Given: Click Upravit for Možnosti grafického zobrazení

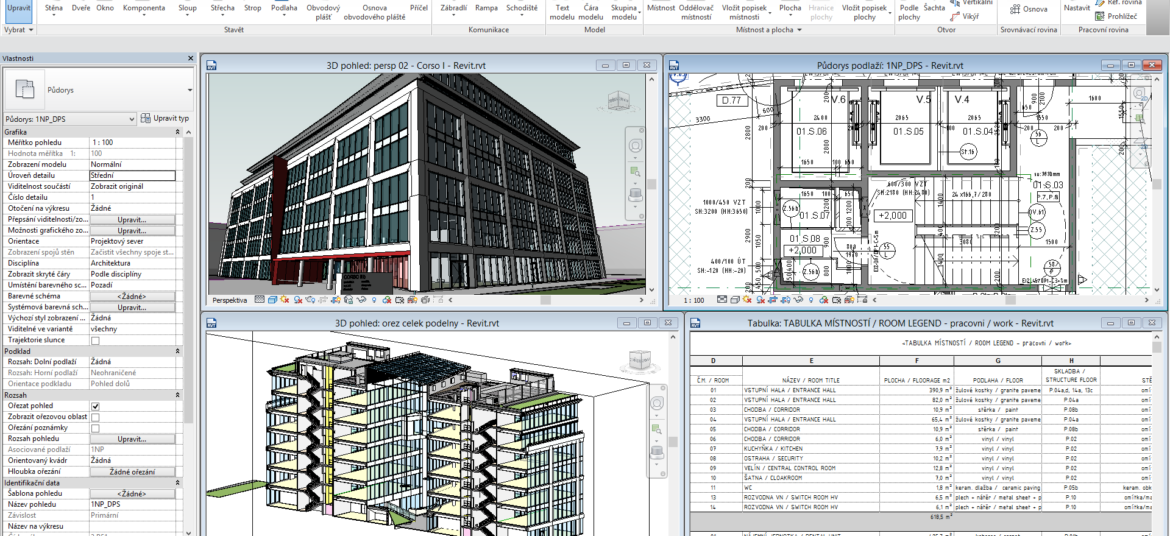Looking at the screenshot, I should point(132,231).
